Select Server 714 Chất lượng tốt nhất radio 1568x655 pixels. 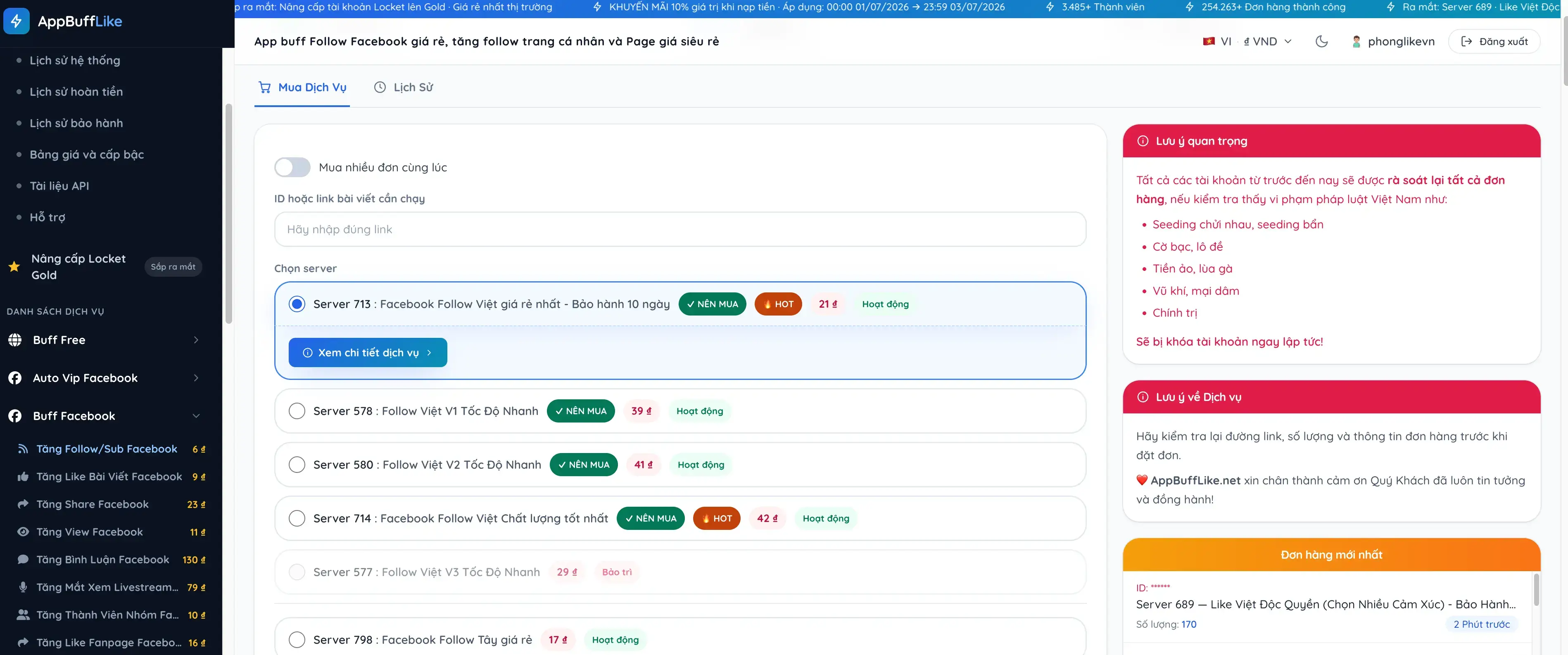297,518
